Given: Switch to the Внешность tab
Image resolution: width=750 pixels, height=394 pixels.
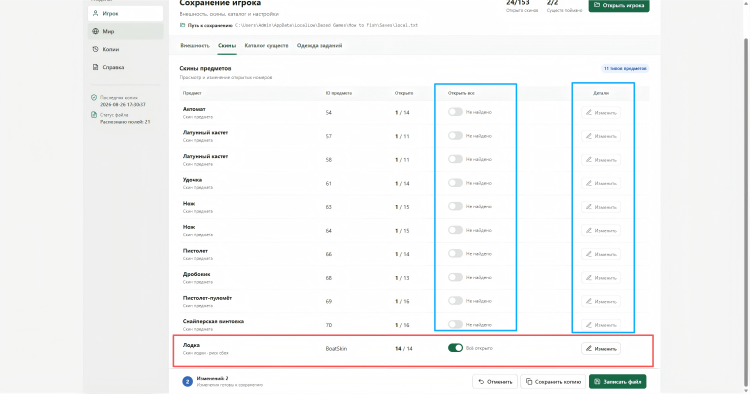Looking at the screenshot, I should coord(195,45).
